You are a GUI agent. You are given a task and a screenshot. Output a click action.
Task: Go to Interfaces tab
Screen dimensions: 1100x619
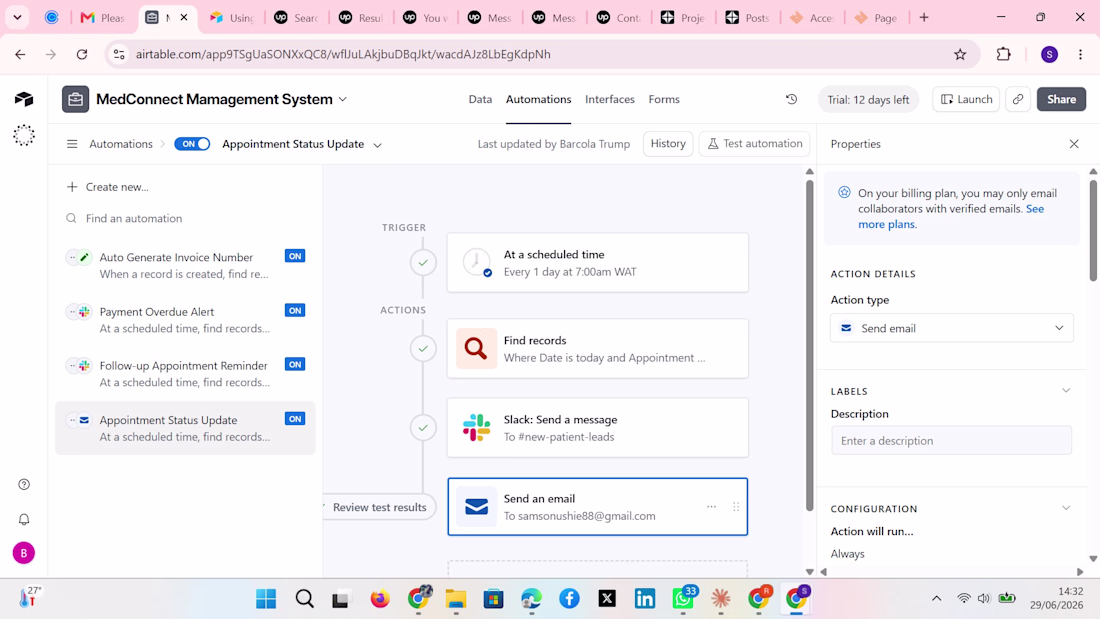pyautogui.click(x=610, y=99)
